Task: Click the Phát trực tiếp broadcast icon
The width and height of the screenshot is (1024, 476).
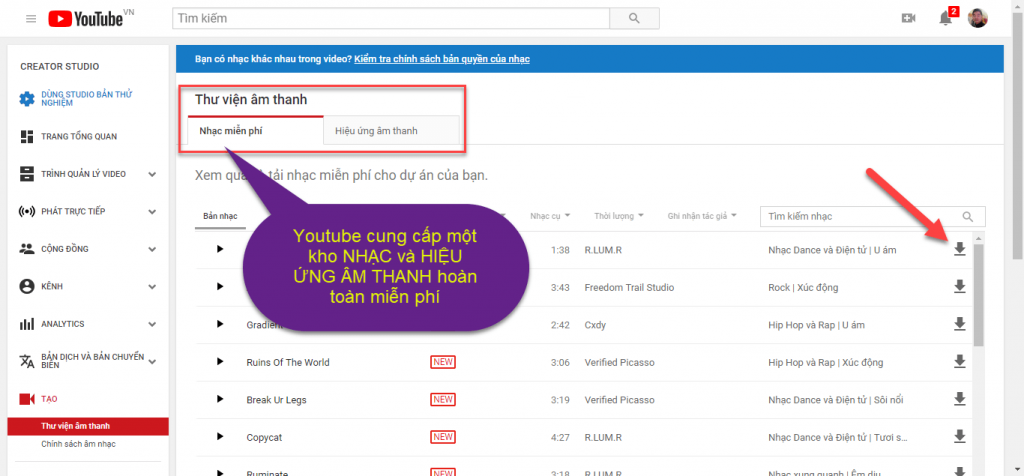Action: point(27,212)
